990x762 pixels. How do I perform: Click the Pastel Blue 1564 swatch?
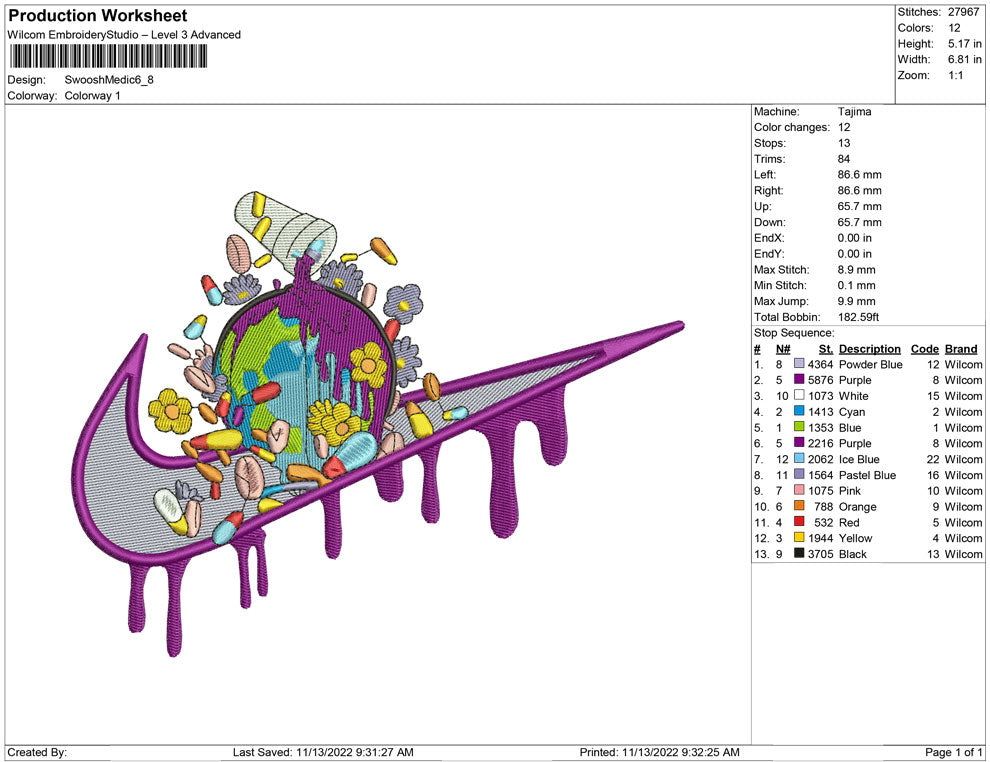799,474
